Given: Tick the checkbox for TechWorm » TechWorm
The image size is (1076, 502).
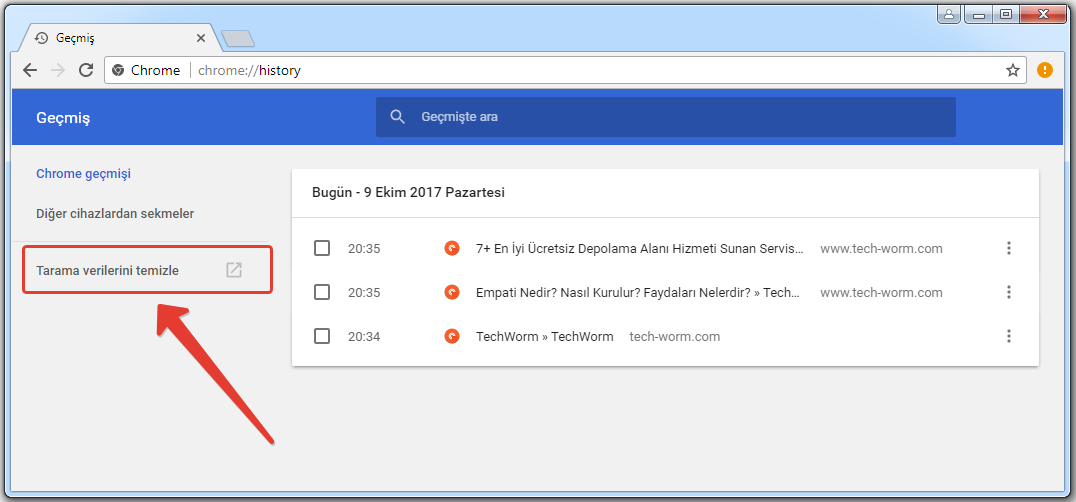Looking at the screenshot, I should click(x=322, y=336).
